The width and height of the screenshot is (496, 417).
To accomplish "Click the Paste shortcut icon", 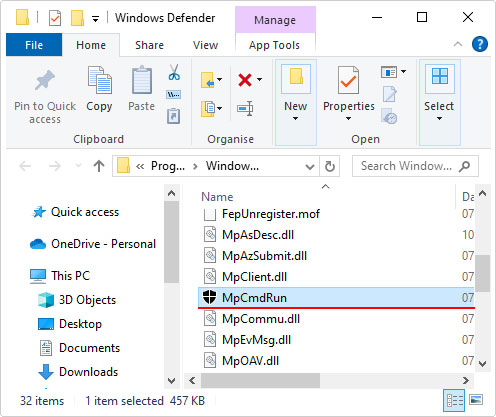I will point(174,116).
